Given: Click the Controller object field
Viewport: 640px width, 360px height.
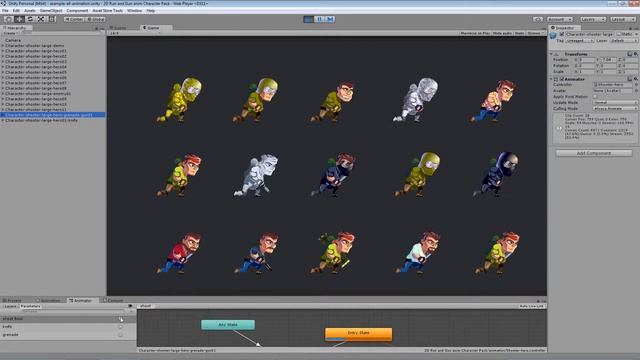Looking at the screenshot, I should (613, 84).
